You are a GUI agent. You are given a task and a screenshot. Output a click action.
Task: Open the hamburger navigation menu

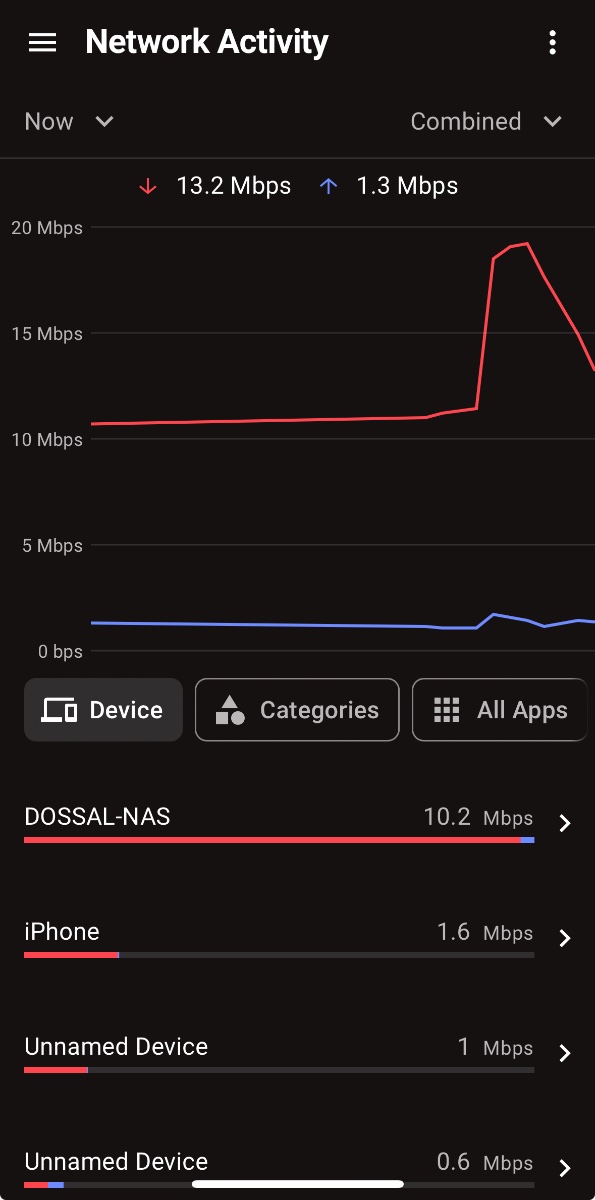42,42
